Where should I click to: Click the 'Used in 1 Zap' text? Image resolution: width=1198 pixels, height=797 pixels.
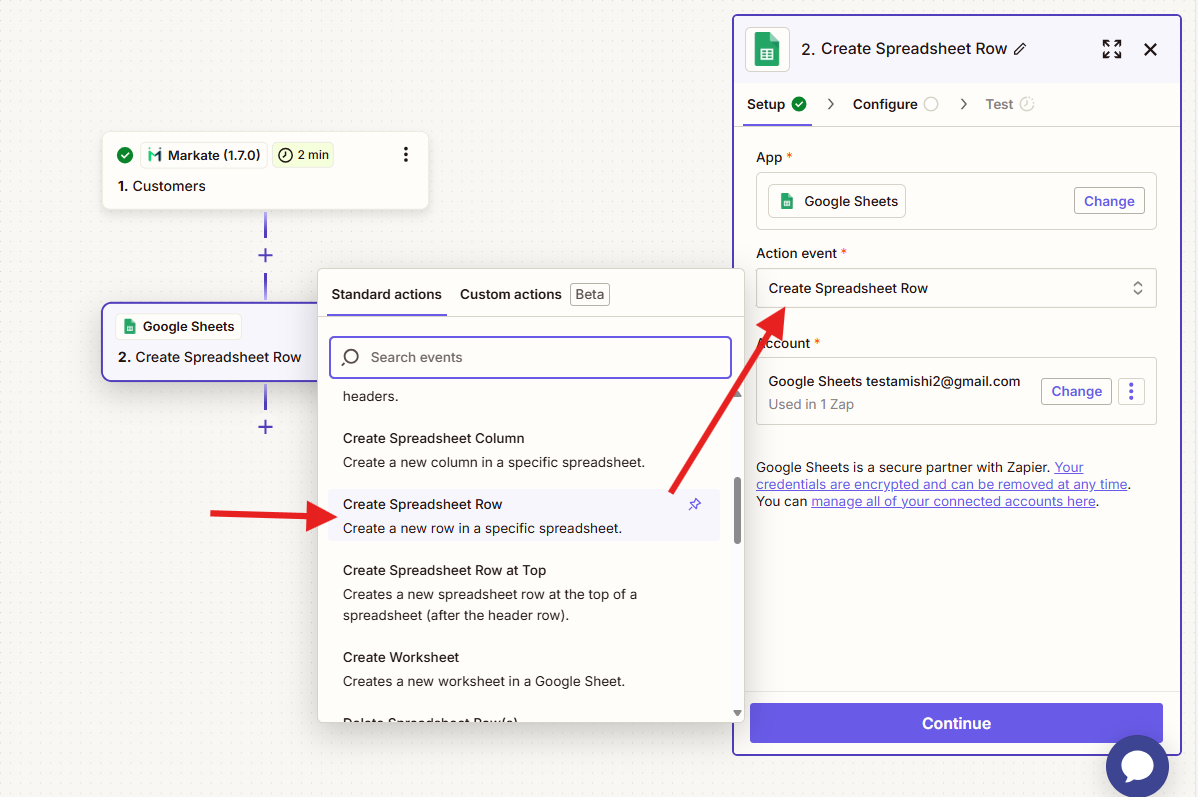click(811, 404)
